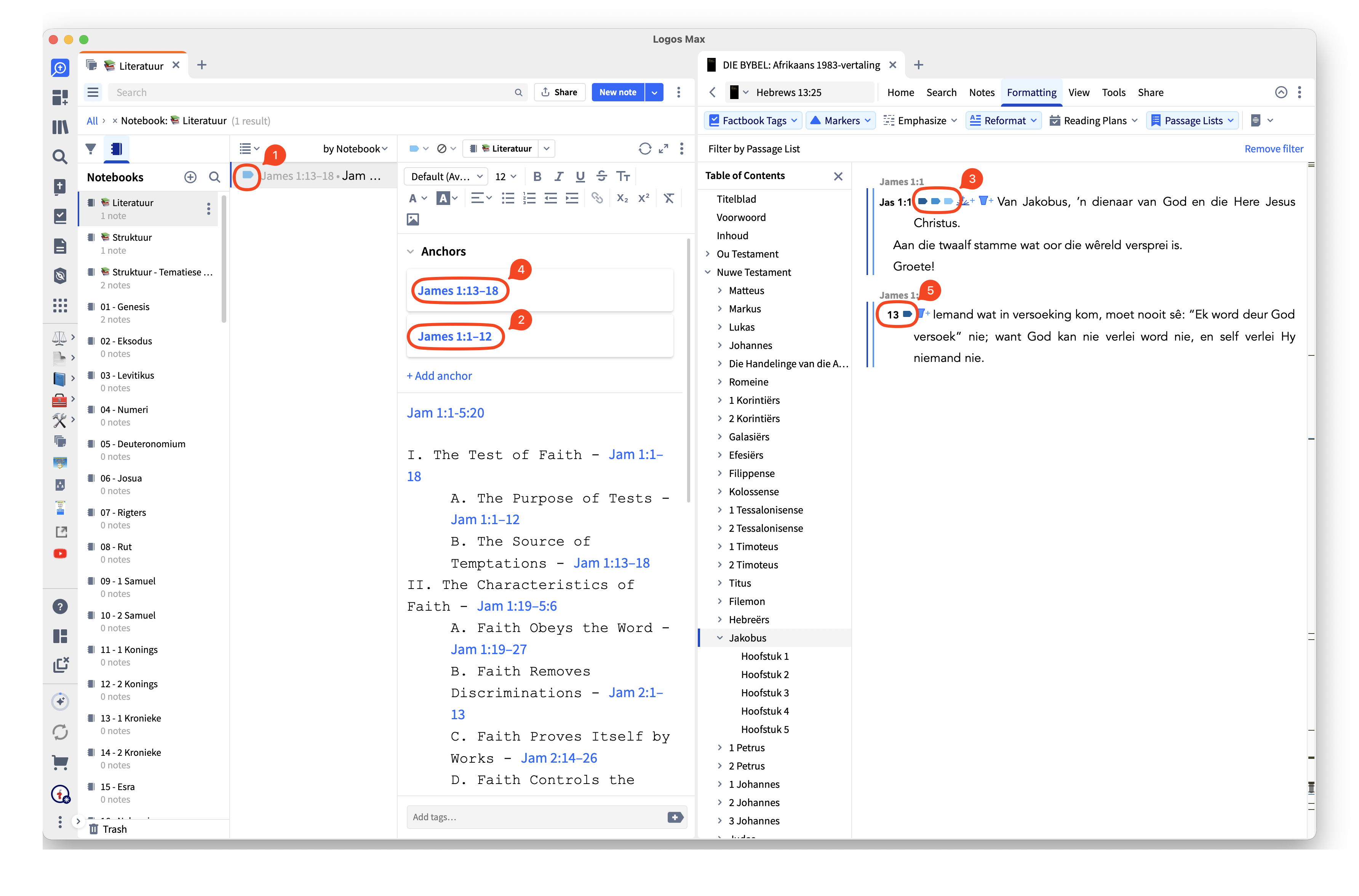Open the Home tab in Bible panel
1359x896 pixels.
900,93
